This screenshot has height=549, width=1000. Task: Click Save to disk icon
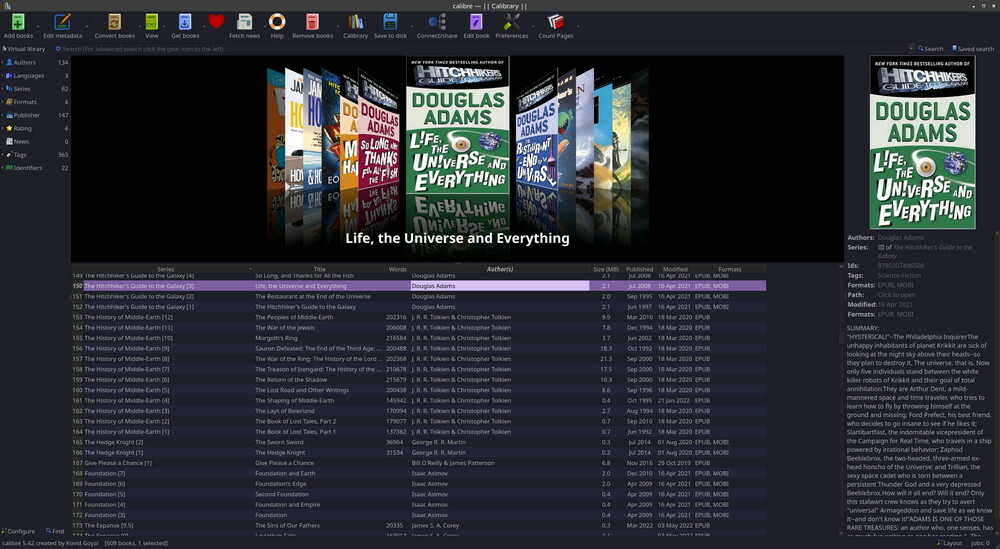(x=390, y=22)
